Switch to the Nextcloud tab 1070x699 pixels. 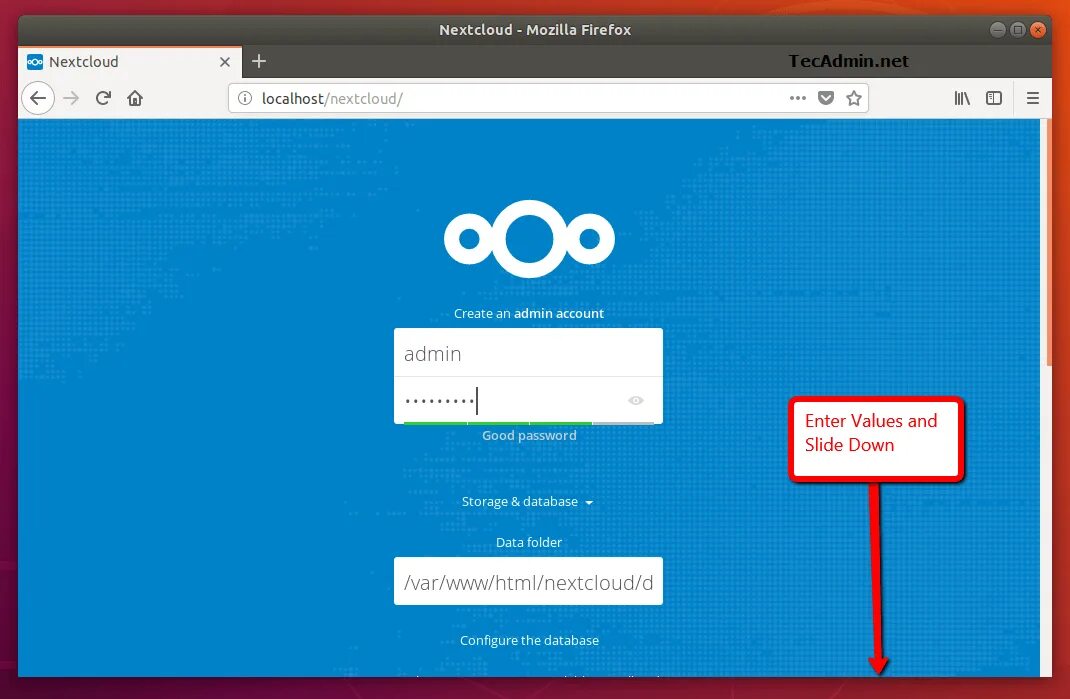[x=130, y=62]
